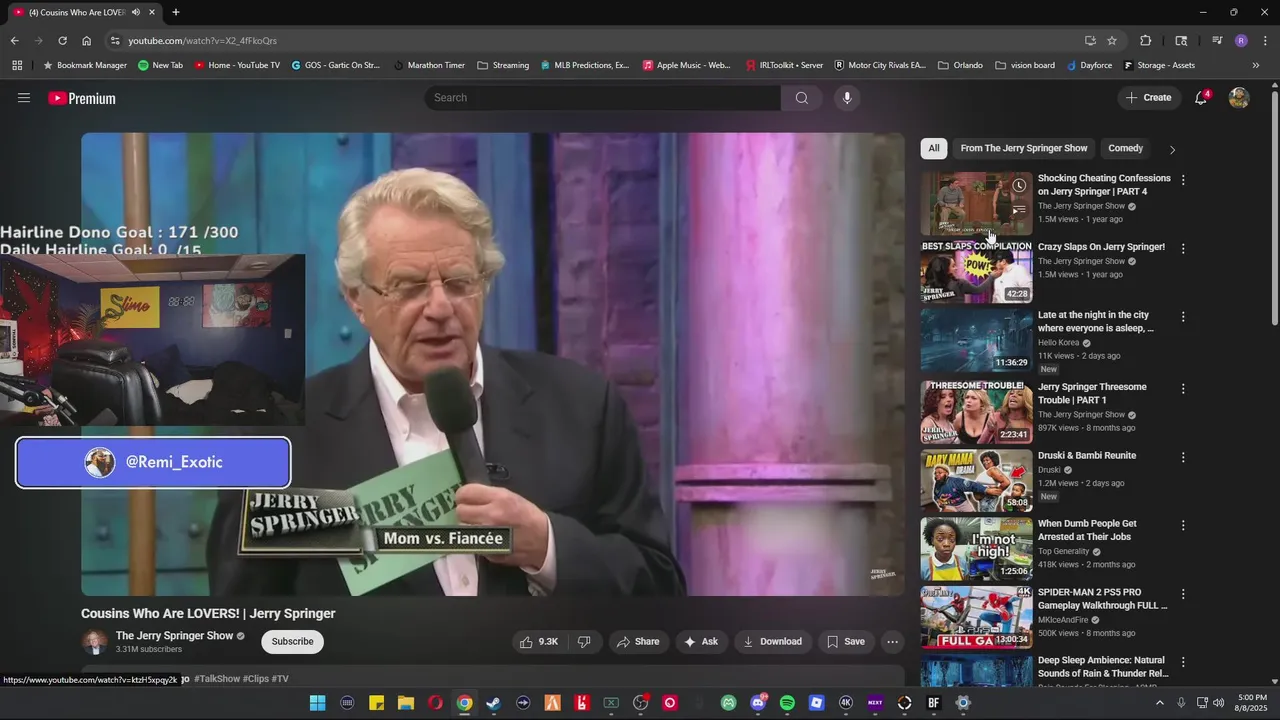Show hidden system tray icons

[x=1160, y=703]
